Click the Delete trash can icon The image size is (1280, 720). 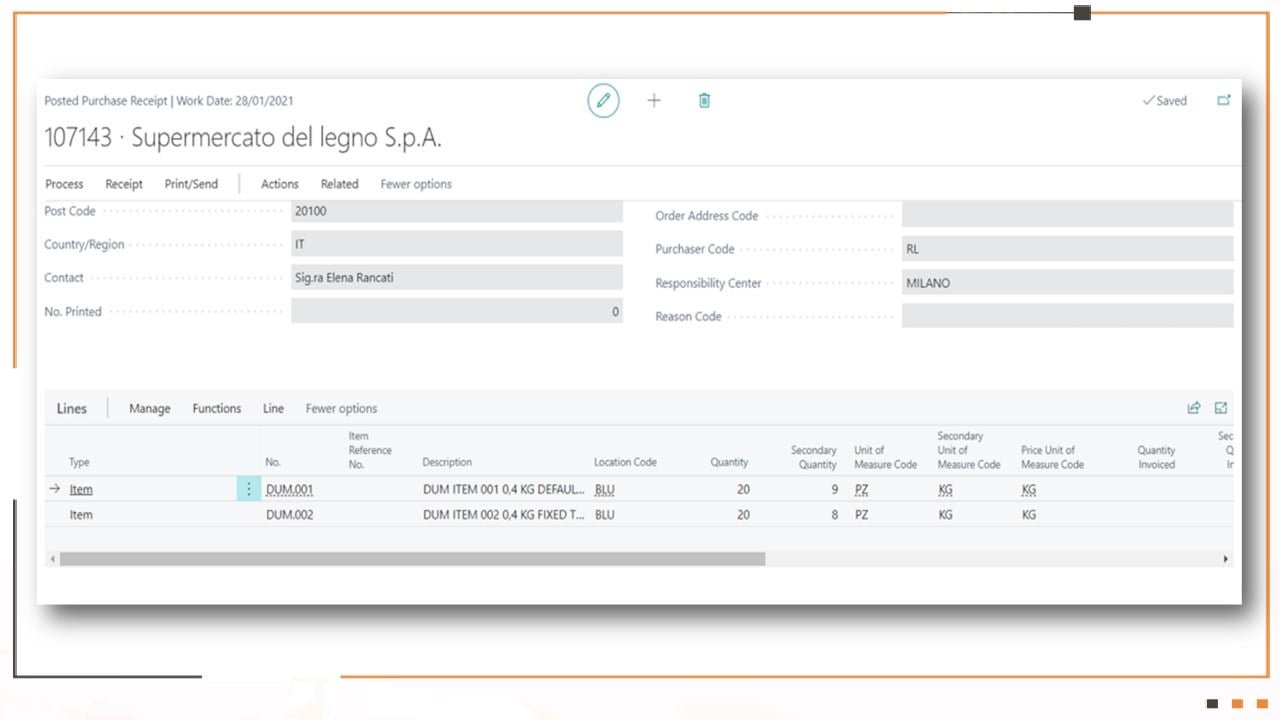tap(704, 100)
